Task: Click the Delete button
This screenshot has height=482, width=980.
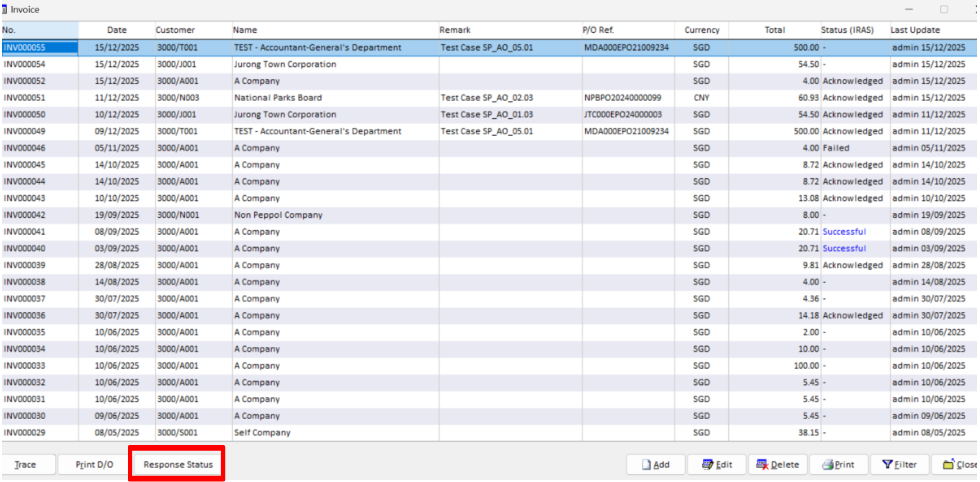Action: coord(778,464)
